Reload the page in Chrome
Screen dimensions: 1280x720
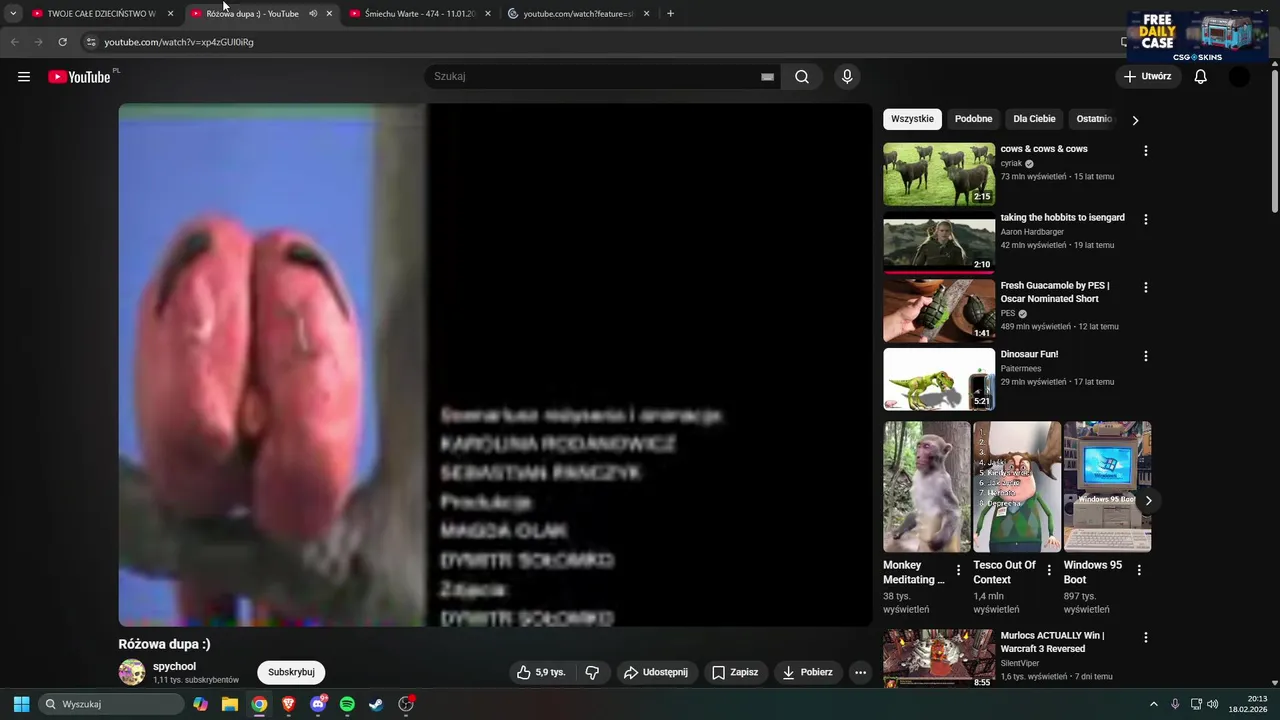[x=62, y=42]
